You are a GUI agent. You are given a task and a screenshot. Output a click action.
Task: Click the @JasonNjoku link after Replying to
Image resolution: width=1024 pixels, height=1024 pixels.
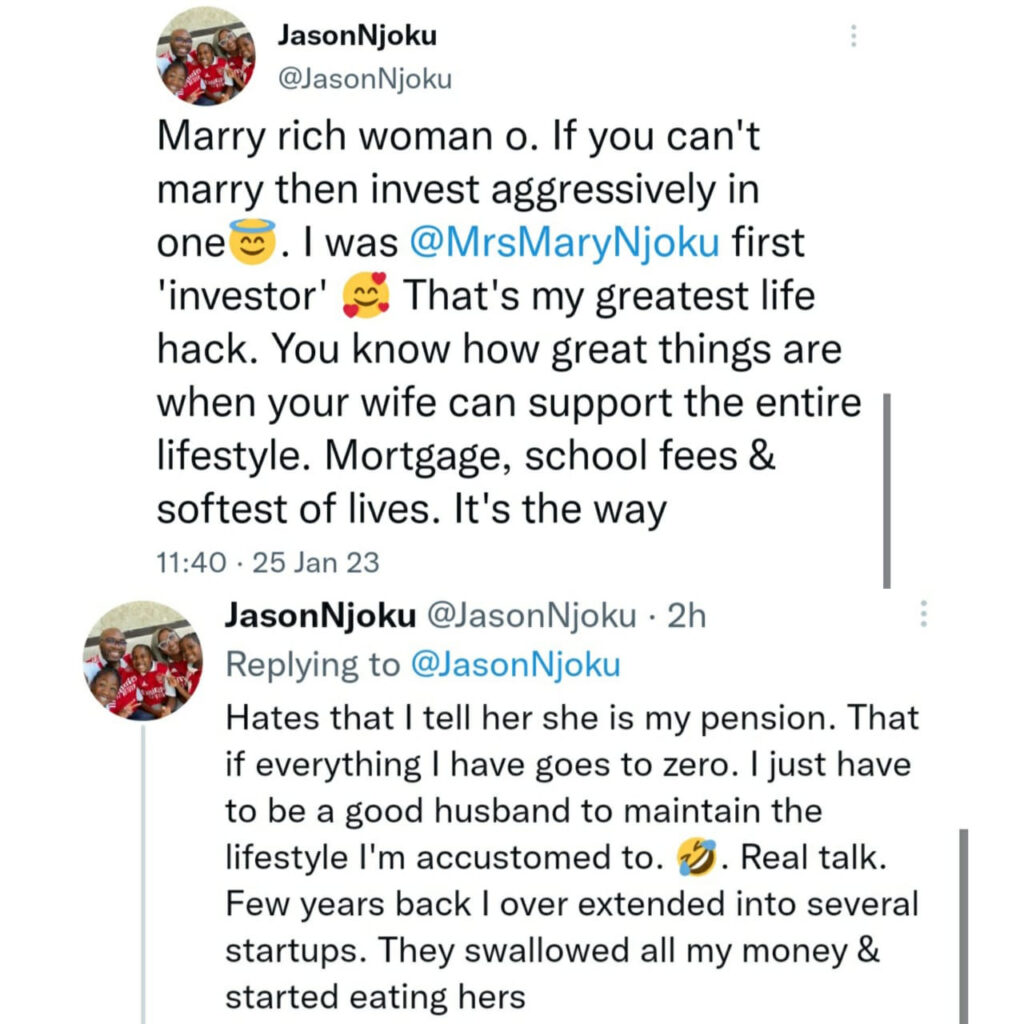(516, 665)
